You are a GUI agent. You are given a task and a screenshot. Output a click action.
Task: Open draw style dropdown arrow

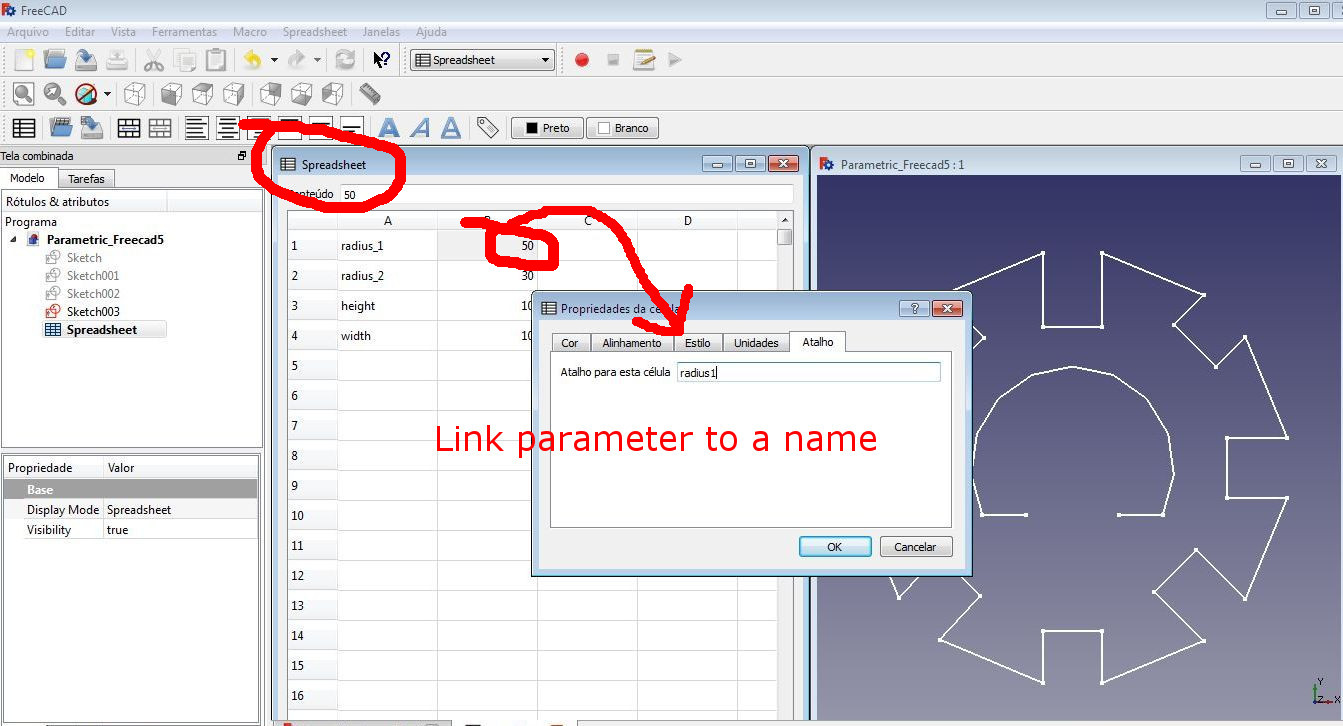pyautogui.click(x=107, y=94)
